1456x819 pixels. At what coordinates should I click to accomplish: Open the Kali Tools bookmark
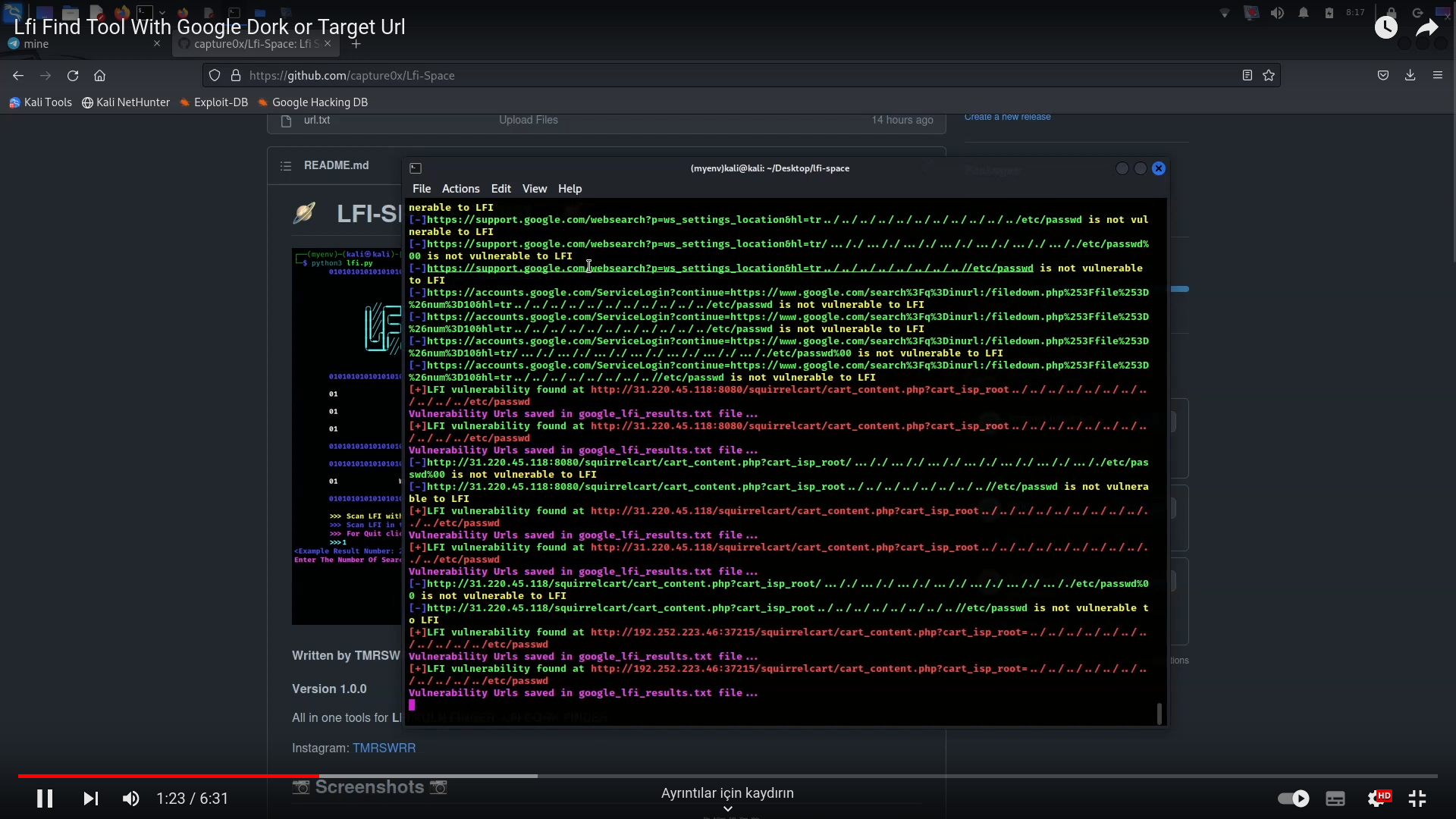[x=41, y=102]
